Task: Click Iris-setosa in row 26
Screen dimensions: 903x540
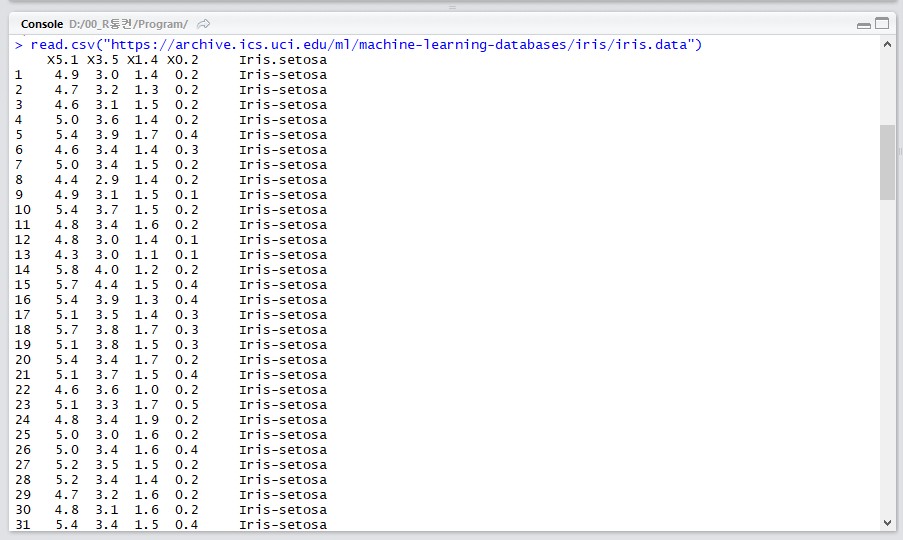Action: pyautogui.click(x=283, y=450)
